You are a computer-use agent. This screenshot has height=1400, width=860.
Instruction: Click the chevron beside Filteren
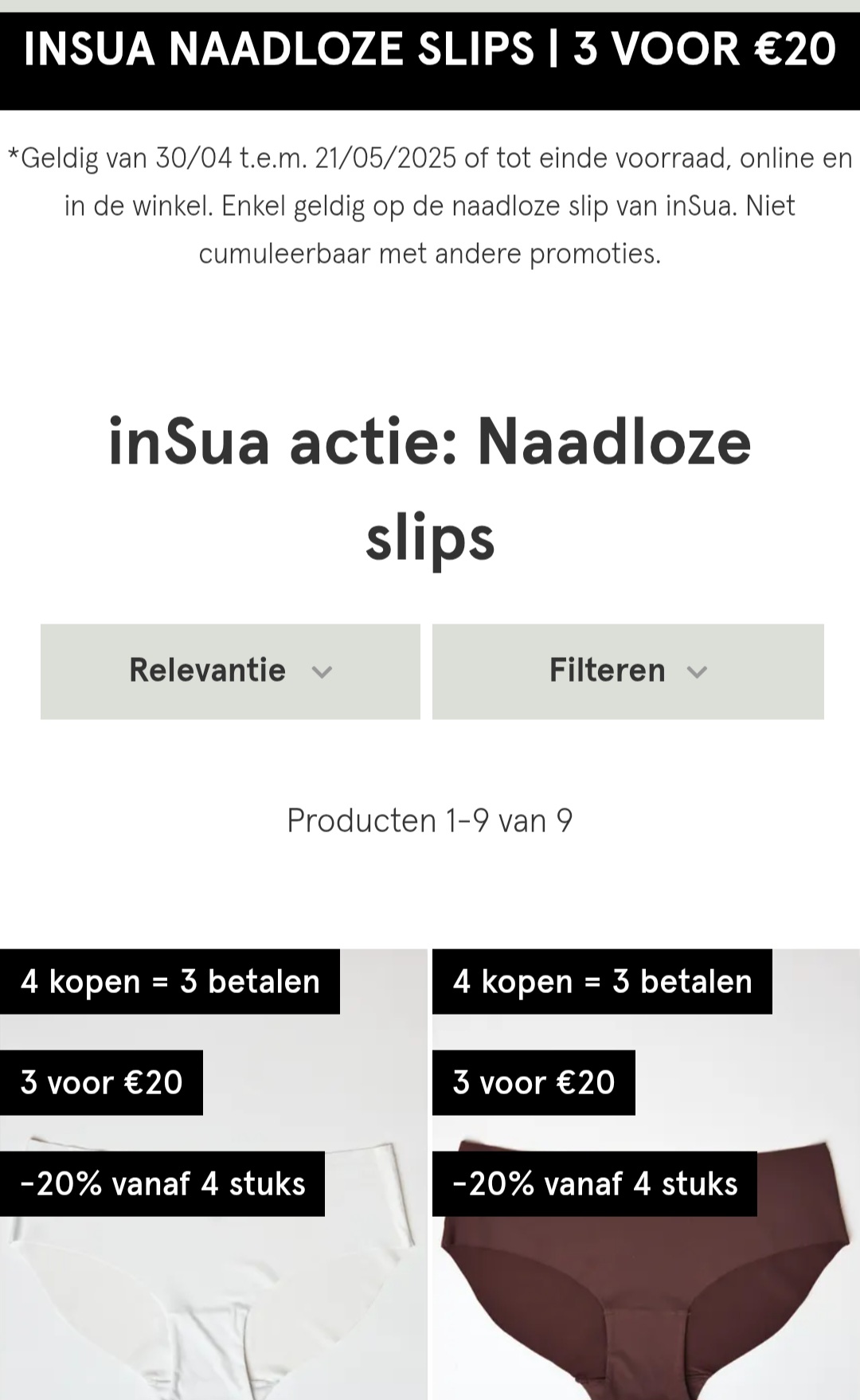point(697,673)
